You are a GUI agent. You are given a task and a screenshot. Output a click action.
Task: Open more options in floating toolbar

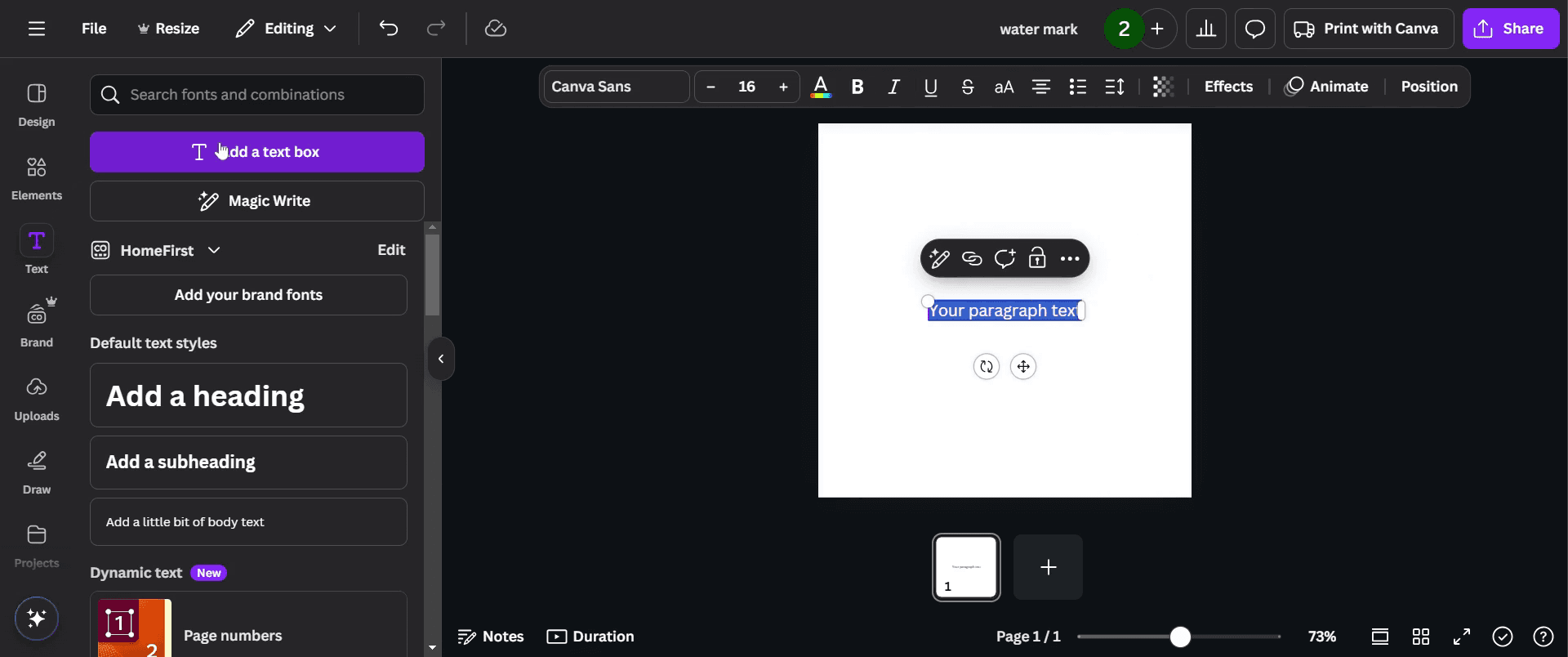(x=1070, y=259)
